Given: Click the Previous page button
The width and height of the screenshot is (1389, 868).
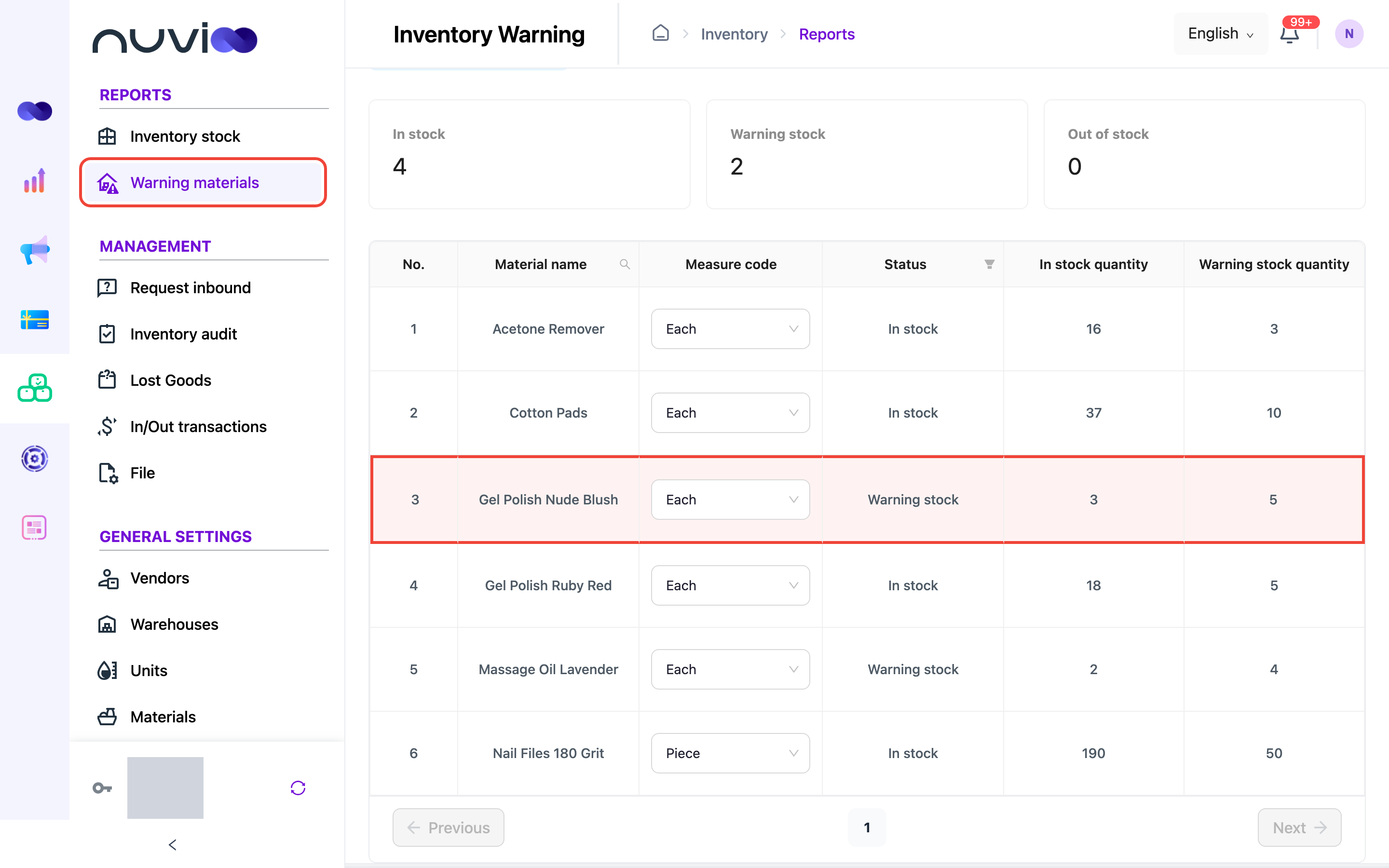Looking at the screenshot, I should coord(448,827).
